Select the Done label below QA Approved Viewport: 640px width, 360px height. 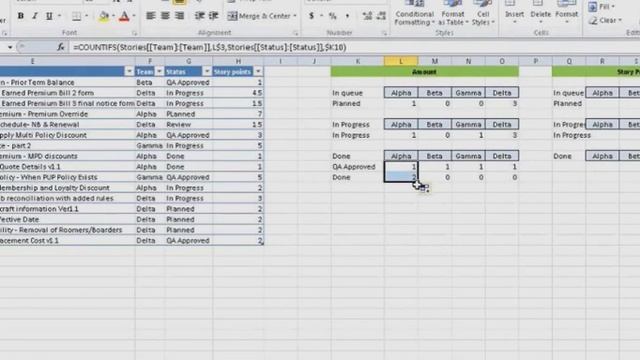point(341,177)
